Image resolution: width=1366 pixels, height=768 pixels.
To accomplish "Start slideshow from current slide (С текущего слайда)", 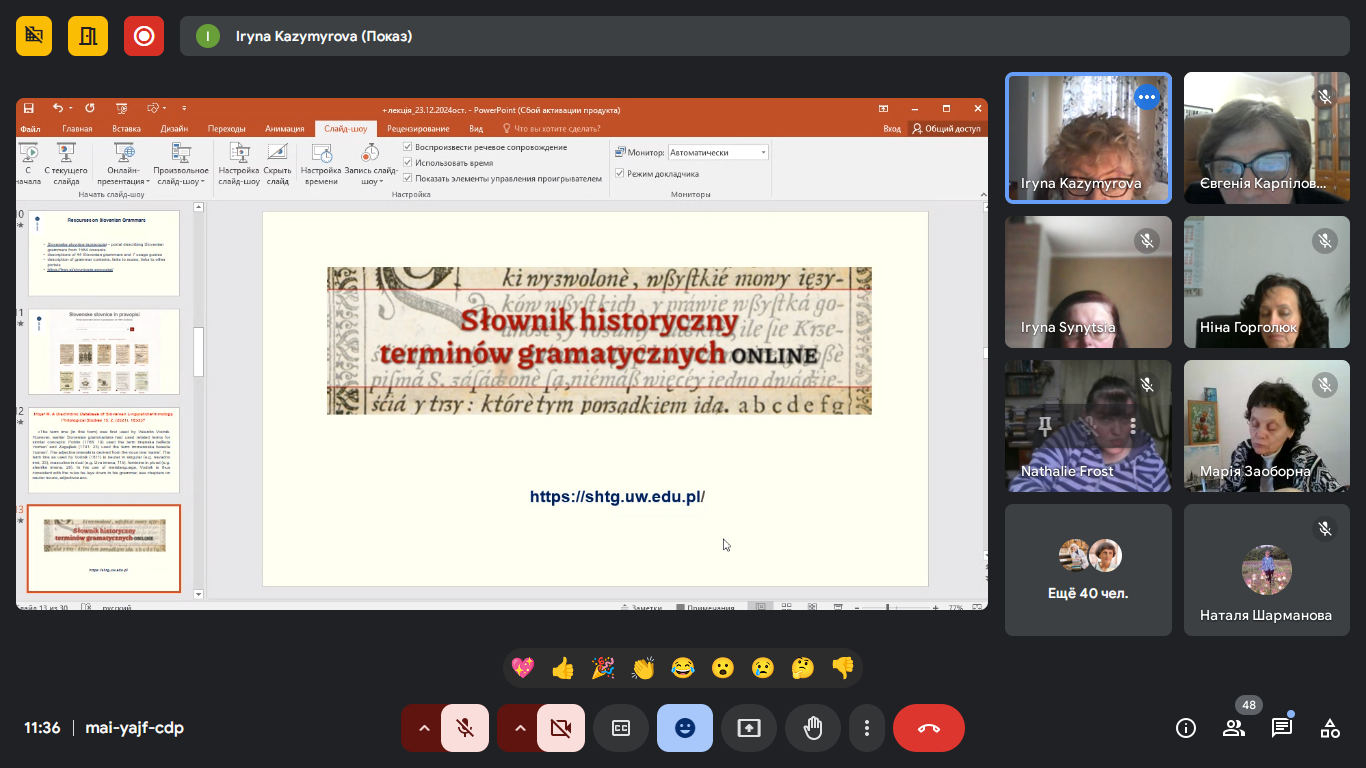I will (66, 164).
